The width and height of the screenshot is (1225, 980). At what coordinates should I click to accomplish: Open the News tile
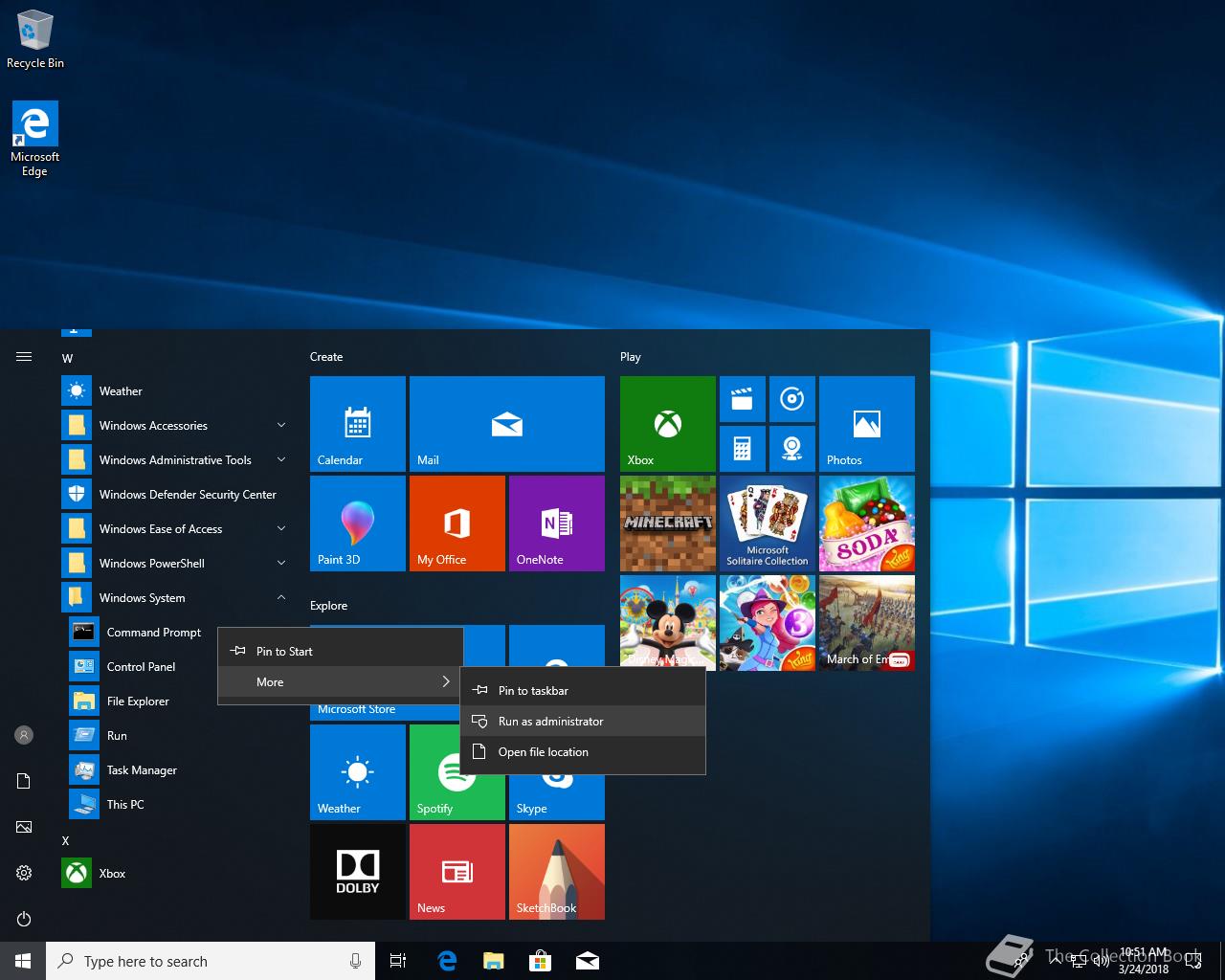(457, 872)
